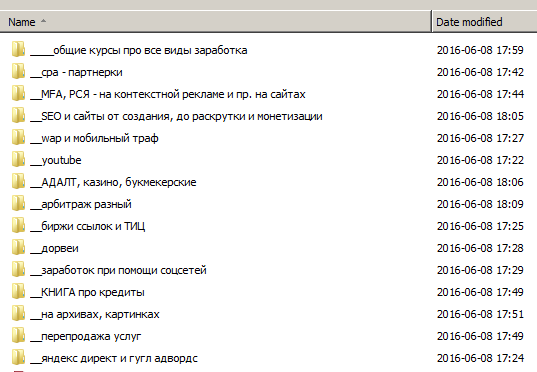The image size is (537, 372).
Task: Click folder icon of 'биржи ссылок и ТИЦ'
Action: point(18,225)
